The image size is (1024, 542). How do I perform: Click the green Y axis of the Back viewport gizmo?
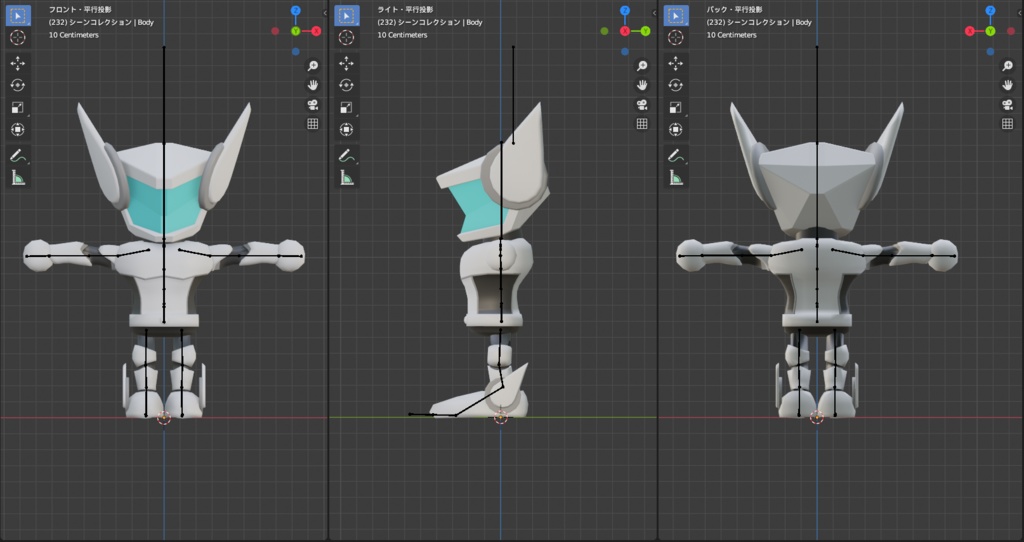coord(991,31)
